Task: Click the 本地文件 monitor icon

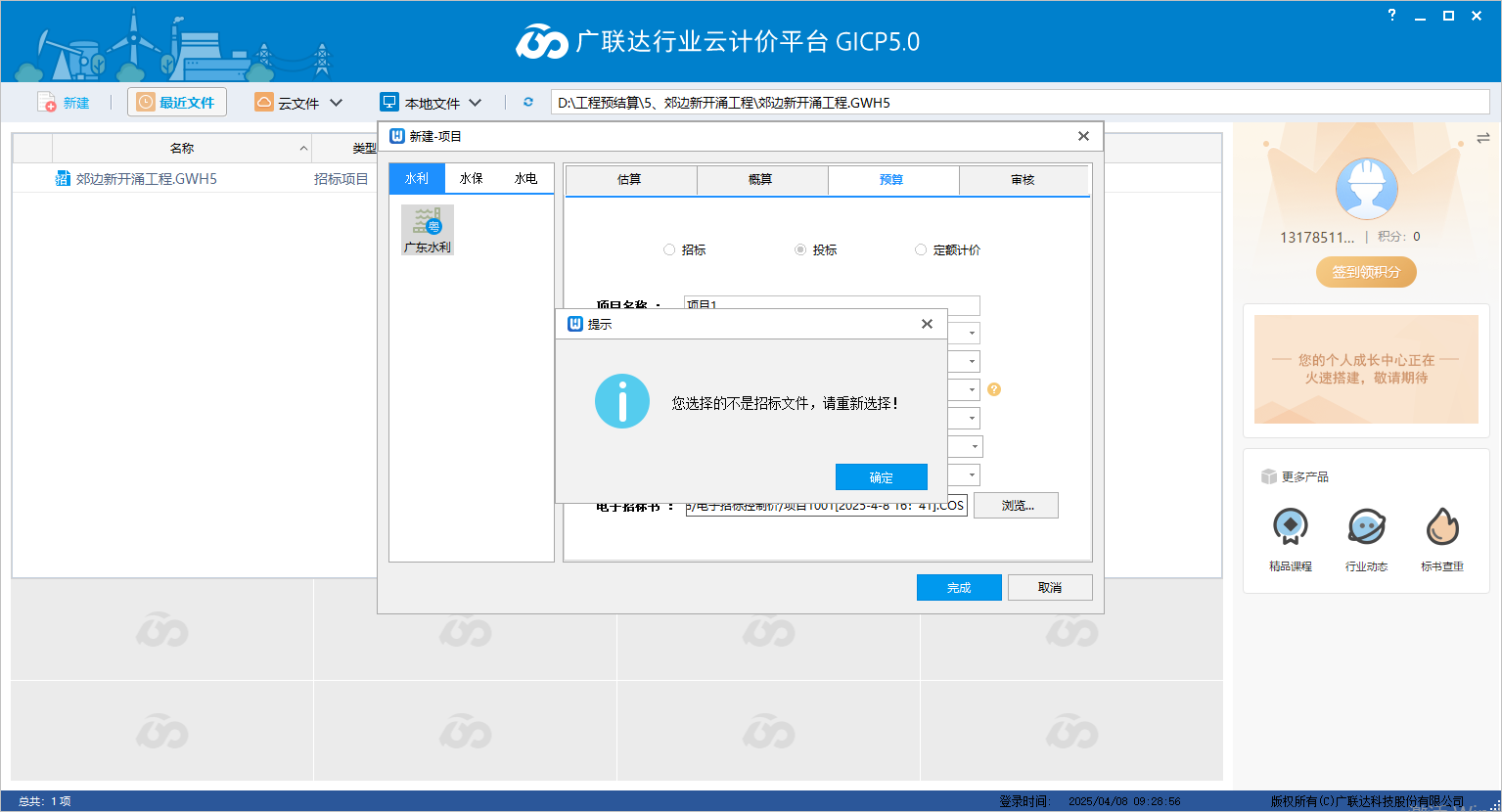Action: pyautogui.click(x=389, y=102)
